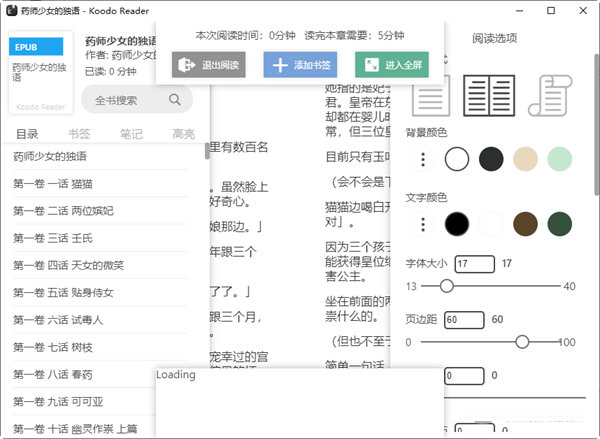Click the 全书搜索 search field
600x439 pixels.
pos(137,100)
